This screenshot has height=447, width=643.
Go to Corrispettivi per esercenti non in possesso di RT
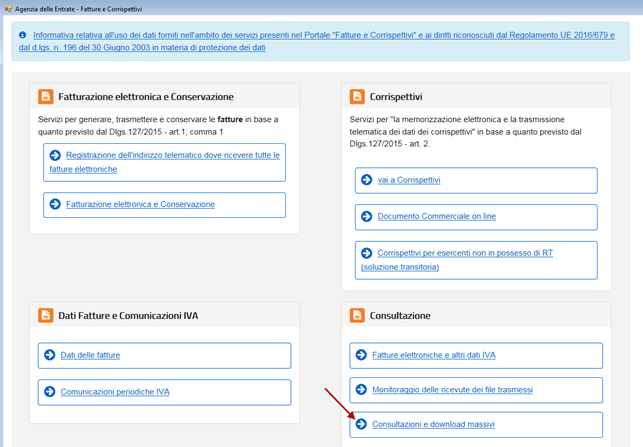pyautogui.click(x=464, y=253)
